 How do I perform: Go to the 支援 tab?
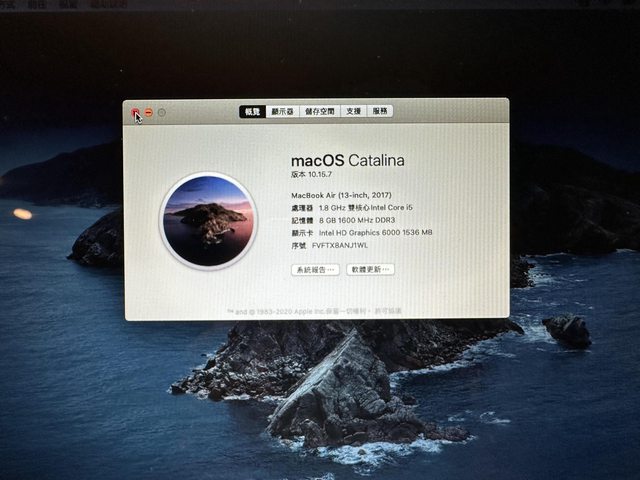[354, 112]
